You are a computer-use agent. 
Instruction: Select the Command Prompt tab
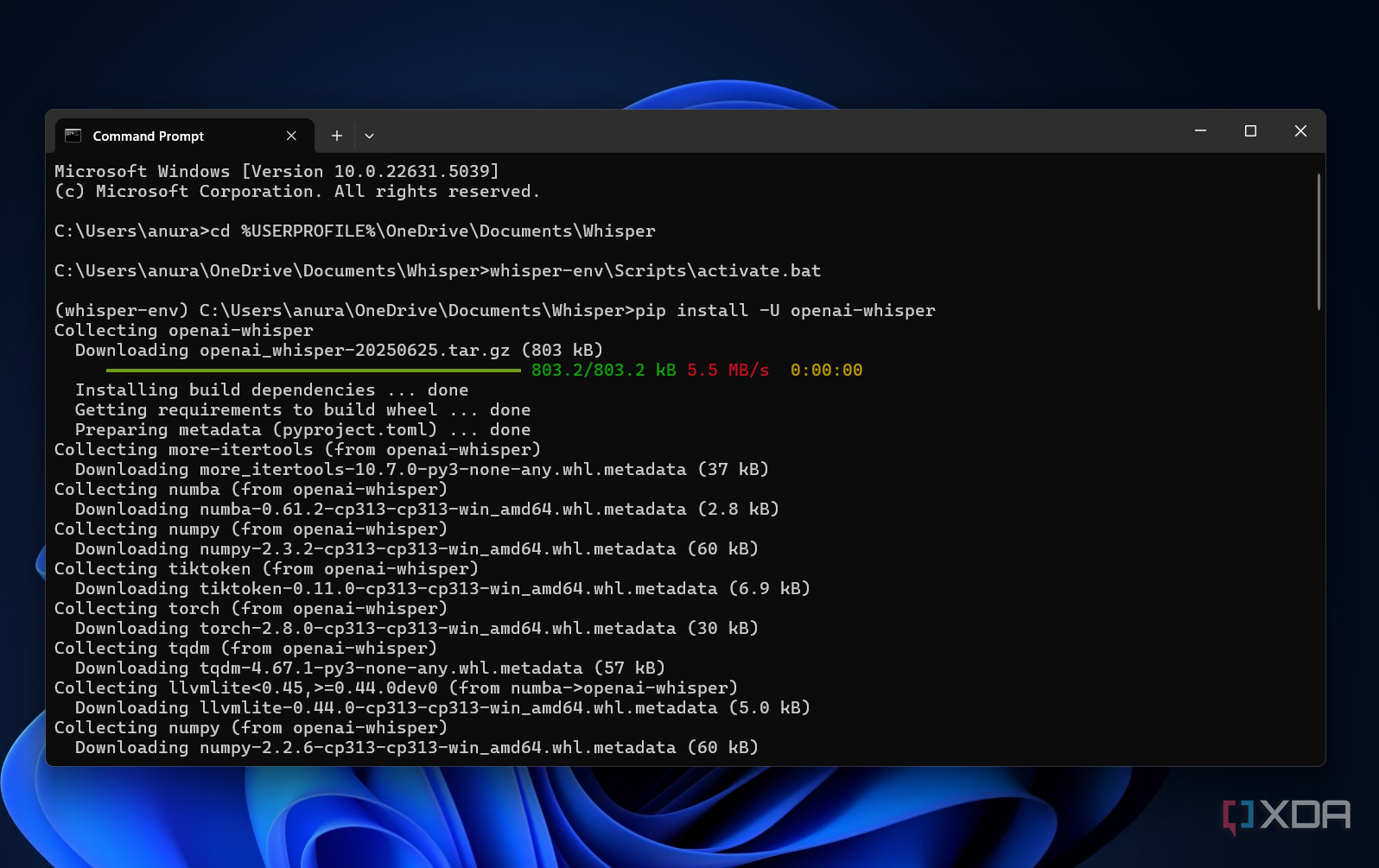click(x=184, y=136)
